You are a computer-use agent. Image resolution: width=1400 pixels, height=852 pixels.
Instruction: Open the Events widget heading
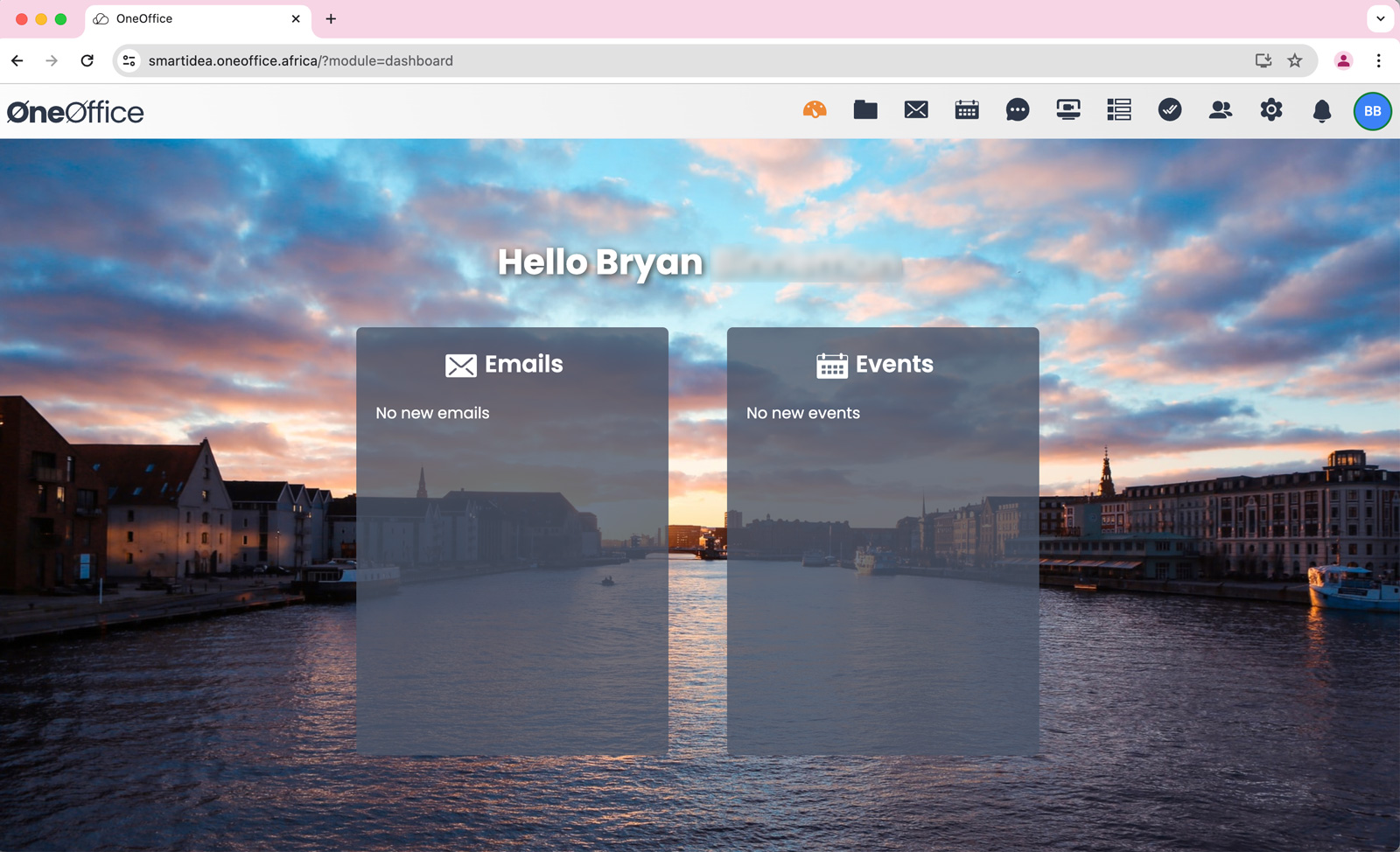point(875,365)
